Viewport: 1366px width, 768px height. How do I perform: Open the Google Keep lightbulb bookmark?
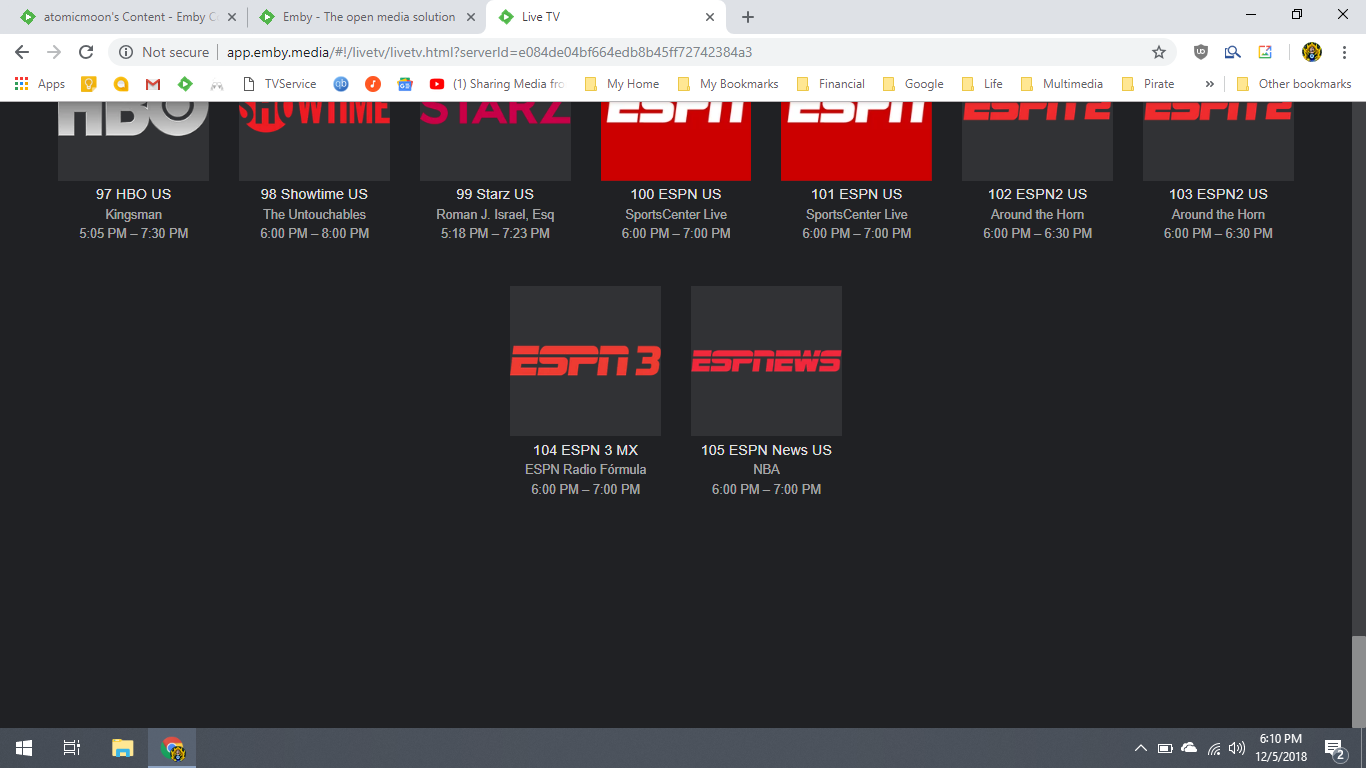[x=88, y=84]
